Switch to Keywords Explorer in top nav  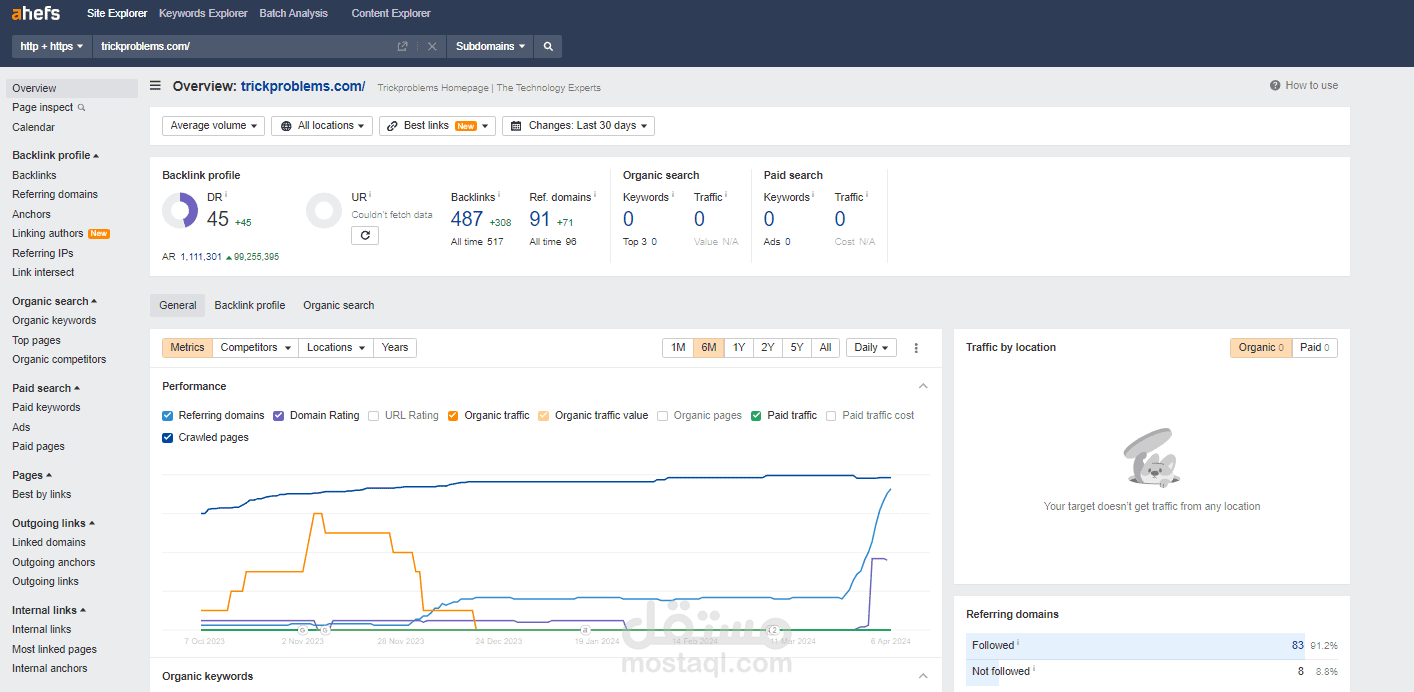[203, 13]
